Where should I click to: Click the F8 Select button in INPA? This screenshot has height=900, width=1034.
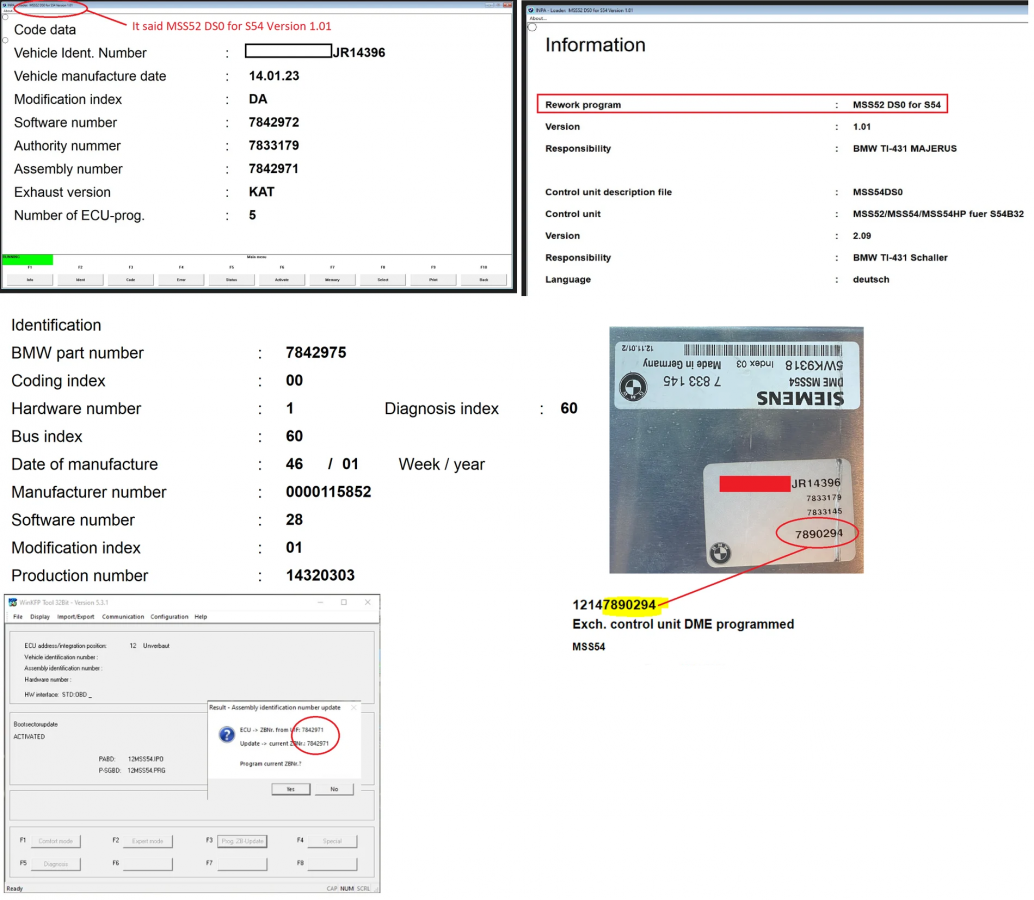click(x=382, y=280)
